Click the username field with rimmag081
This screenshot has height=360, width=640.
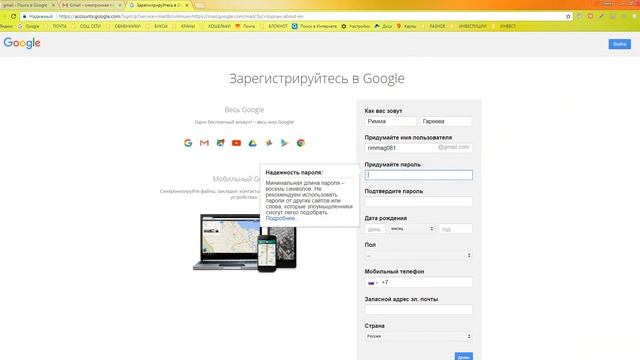(418, 148)
